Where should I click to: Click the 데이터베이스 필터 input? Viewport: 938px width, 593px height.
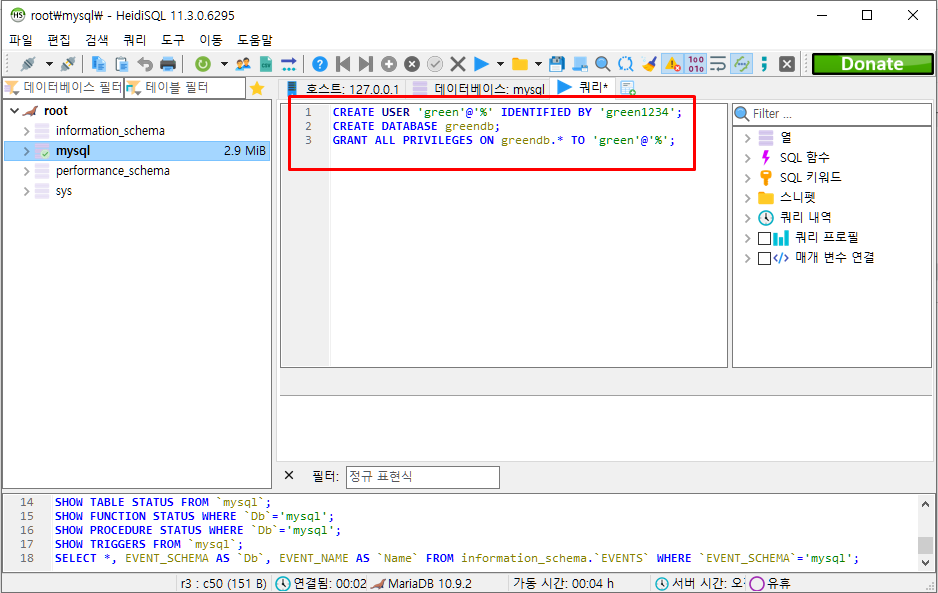click(x=63, y=88)
